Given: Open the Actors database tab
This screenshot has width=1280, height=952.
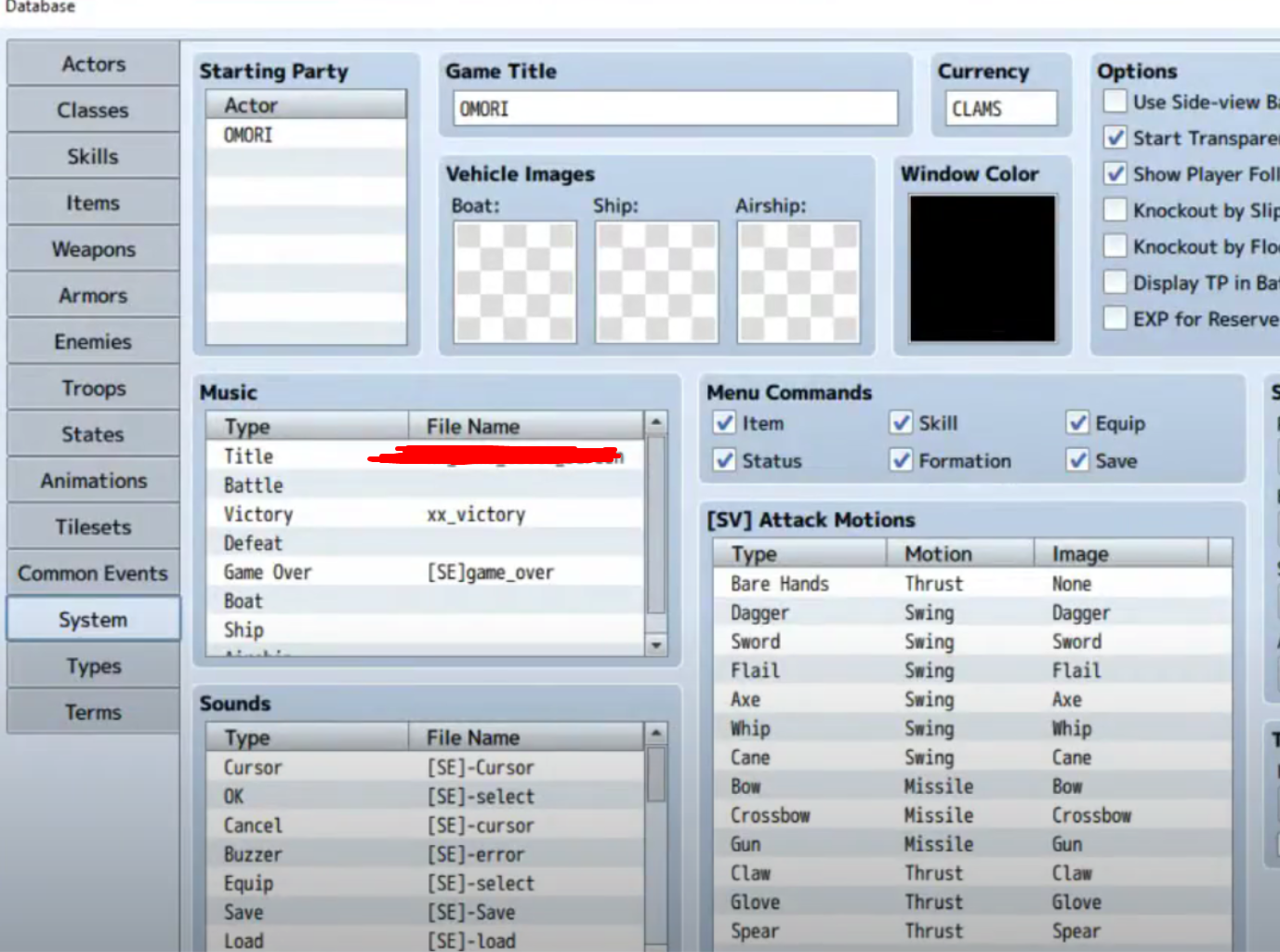Looking at the screenshot, I should 93,64.
